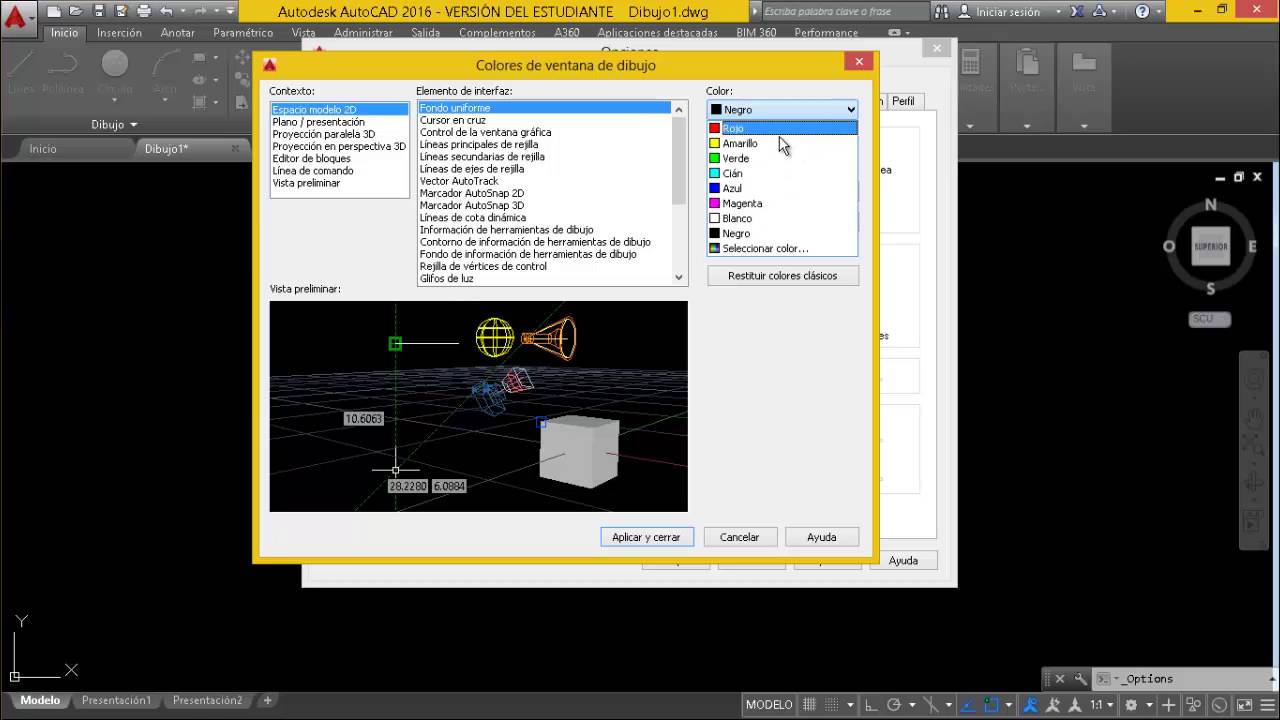This screenshot has height=720, width=1280.
Task: Toggle 2D object snap icon
Action: pyautogui.click(x=991, y=705)
